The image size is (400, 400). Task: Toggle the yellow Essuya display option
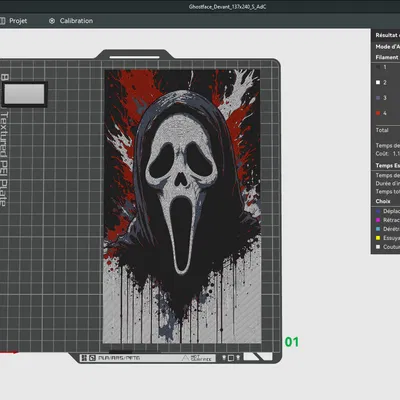pos(378,238)
